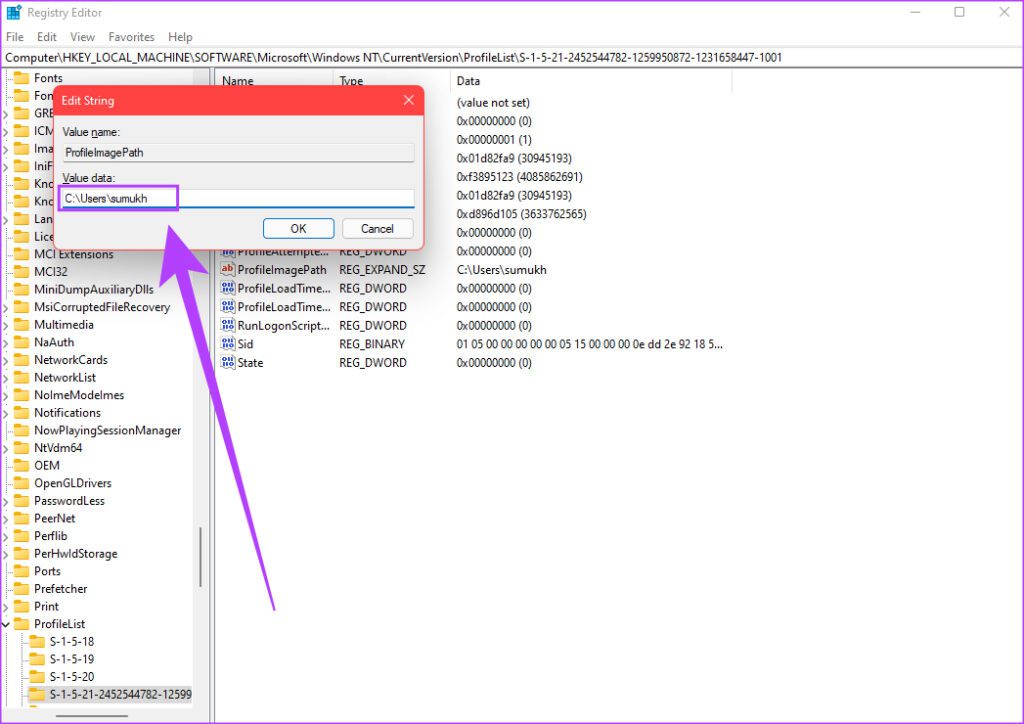Select MsiCorruptedFileRecovery tree item
The image size is (1024, 724).
click(102, 307)
